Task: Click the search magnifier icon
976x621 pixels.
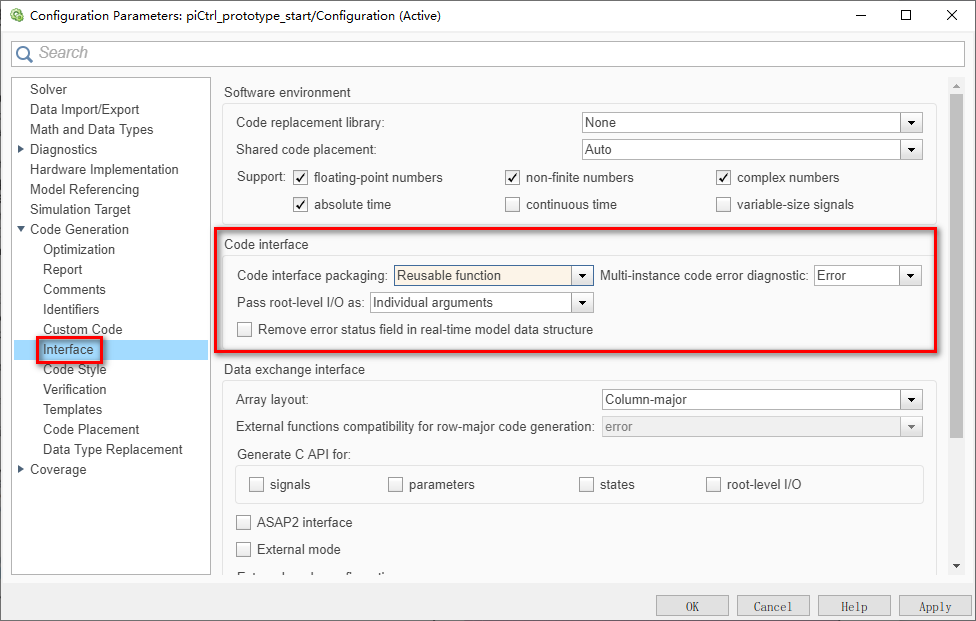Action: click(24, 52)
